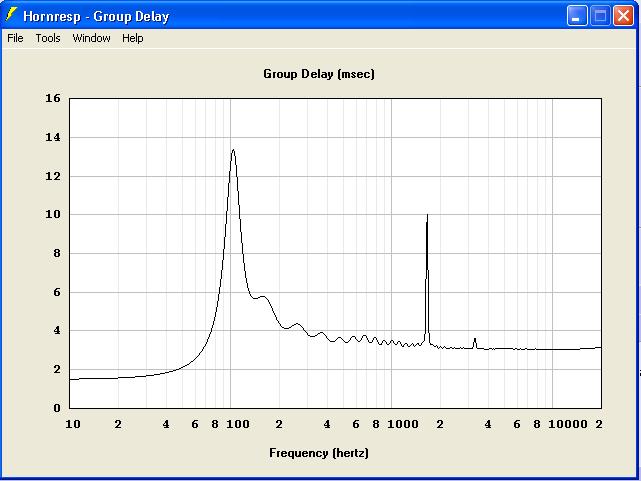This screenshot has width=641, height=481.
Task: Click the 'Hornresp - Group Delay' window title text
Action: 96,16
